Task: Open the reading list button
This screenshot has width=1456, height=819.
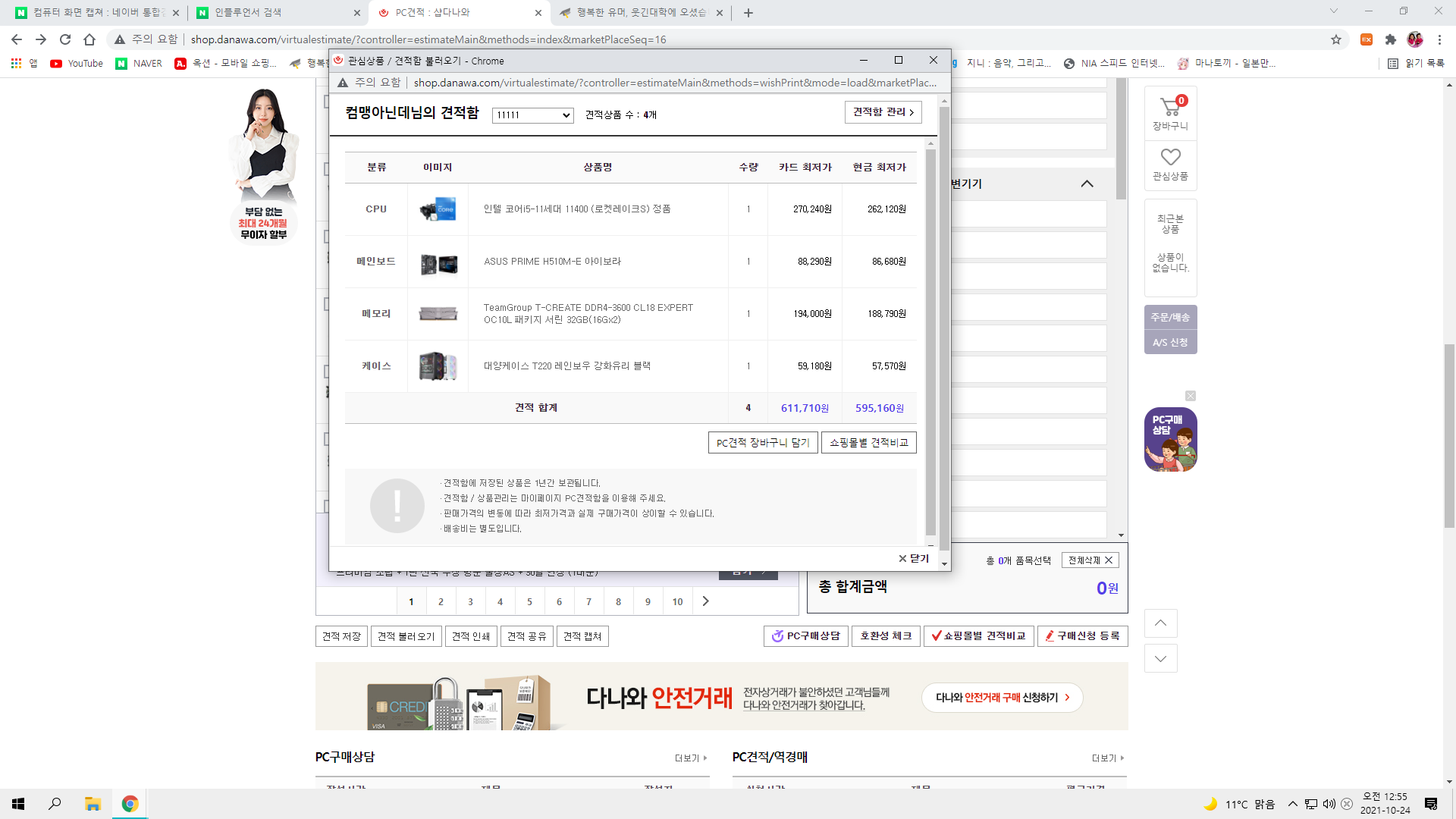Action: pyautogui.click(x=1416, y=64)
